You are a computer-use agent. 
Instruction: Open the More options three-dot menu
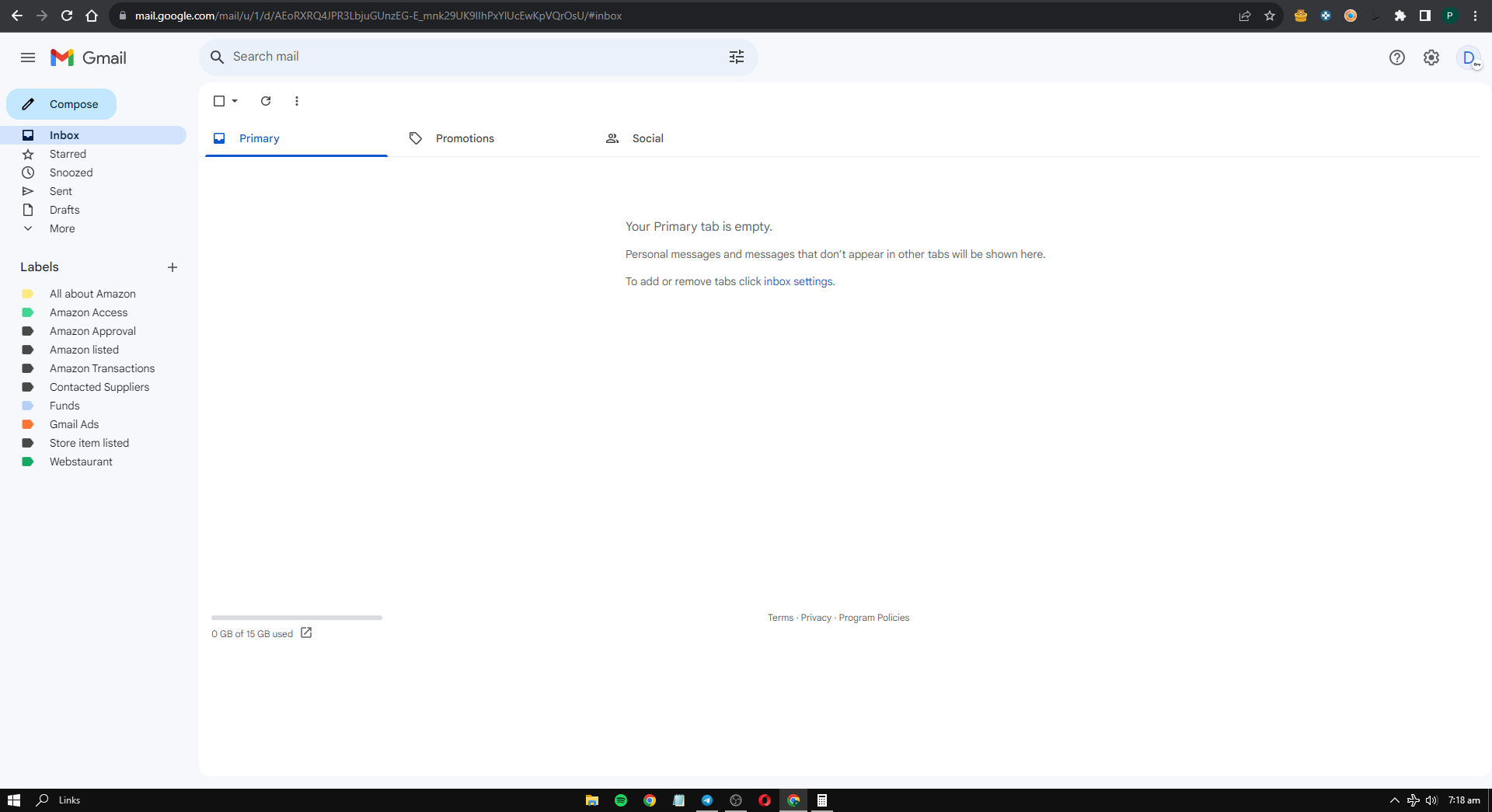point(297,101)
